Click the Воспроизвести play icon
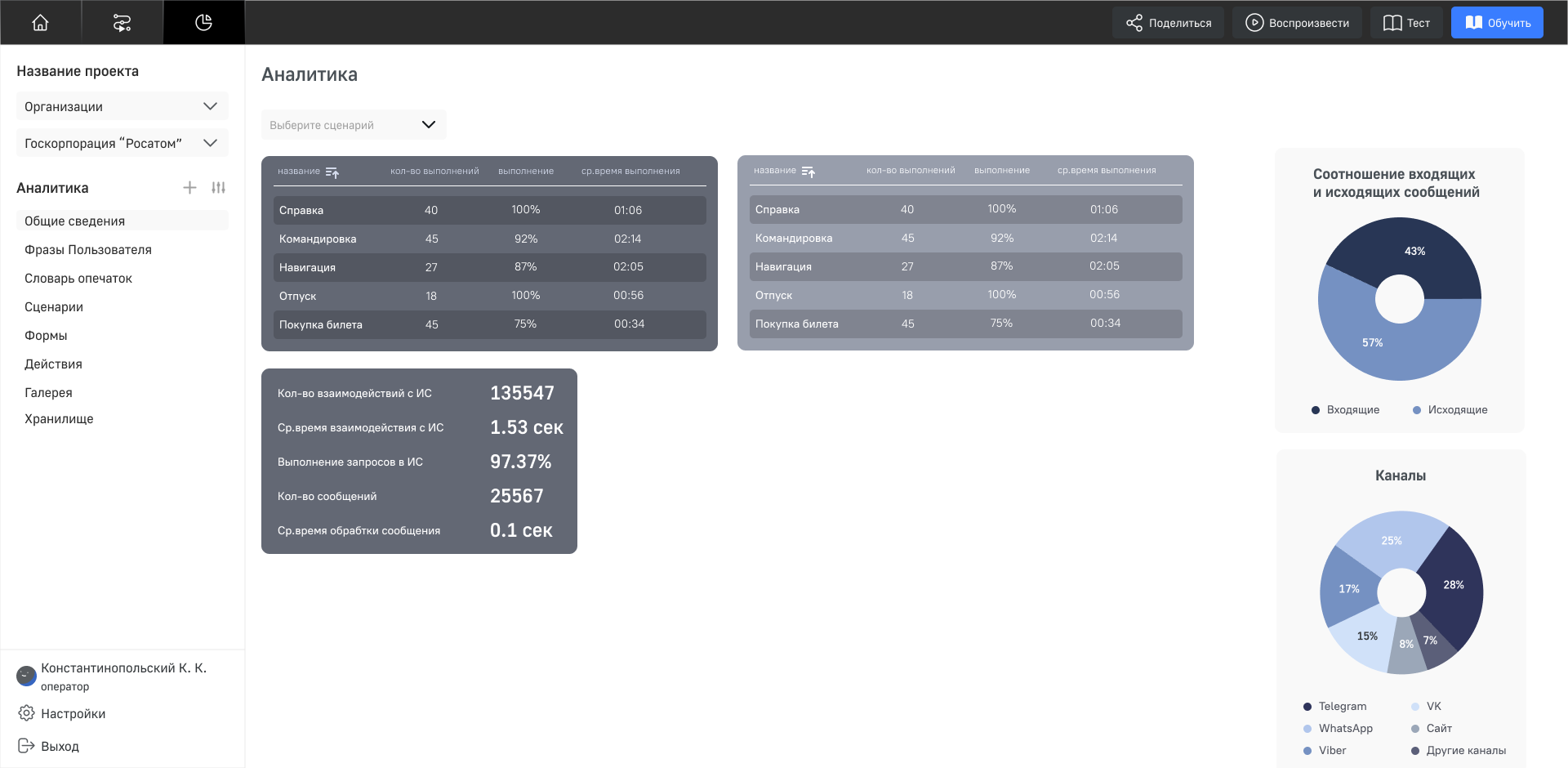The height and width of the screenshot is (768, 1568). pos(1254,22)
